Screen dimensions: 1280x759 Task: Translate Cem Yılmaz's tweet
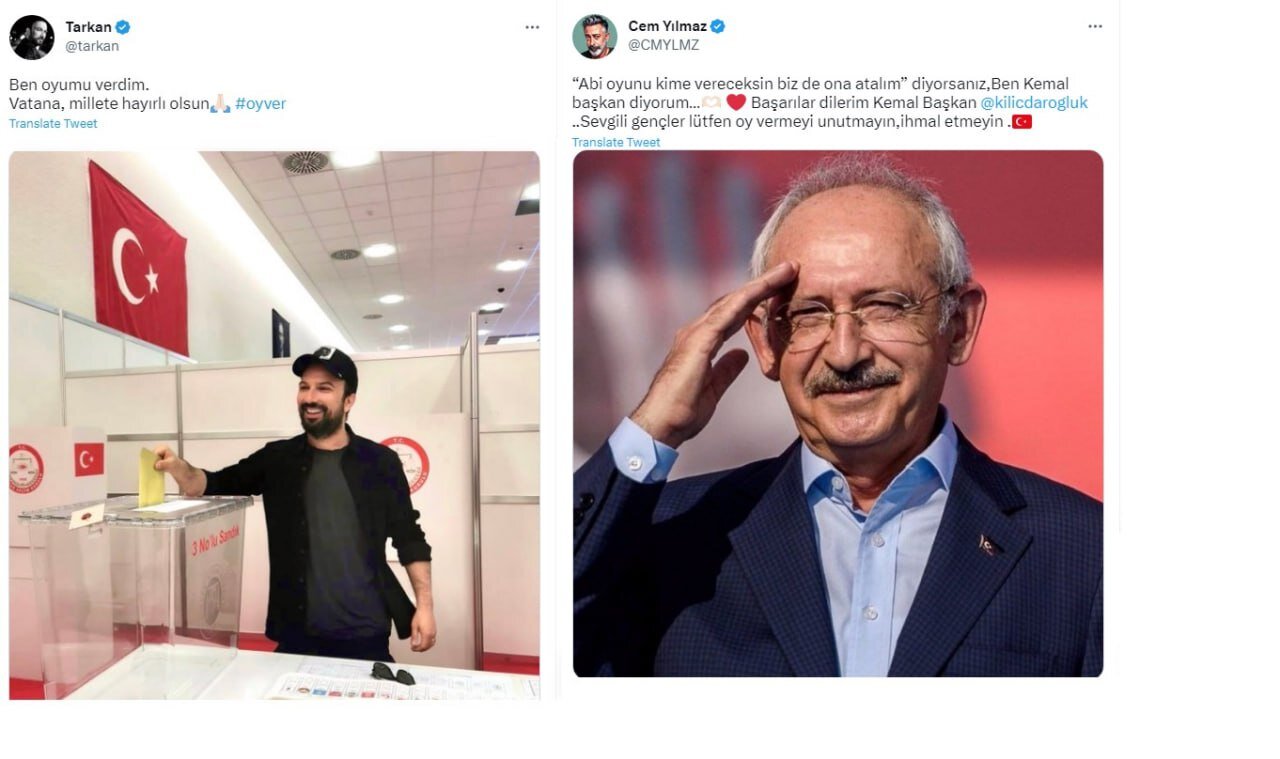pyautogui.click(x=616, y=142)
